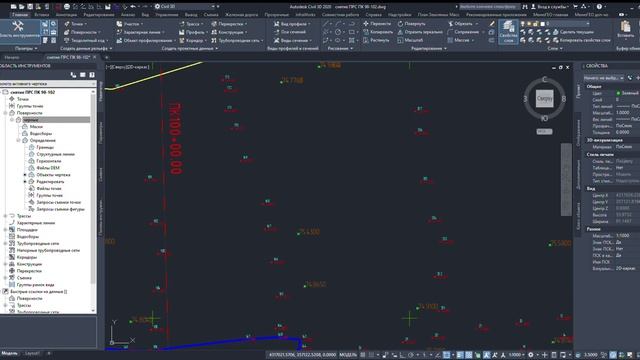Screen dimensions: 640x360
Task: Select the Копировать (Copy) tool
Action: coord(378,32)
